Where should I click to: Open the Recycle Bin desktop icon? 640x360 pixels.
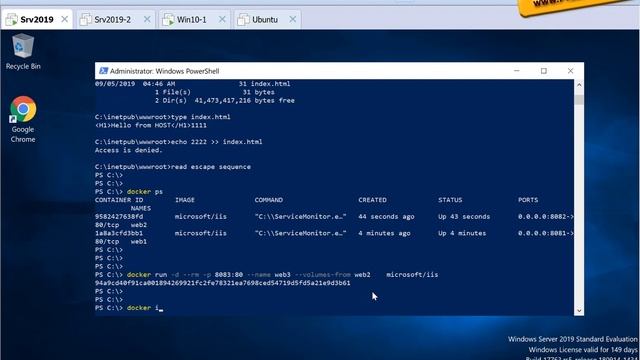(x=23, y=51)
